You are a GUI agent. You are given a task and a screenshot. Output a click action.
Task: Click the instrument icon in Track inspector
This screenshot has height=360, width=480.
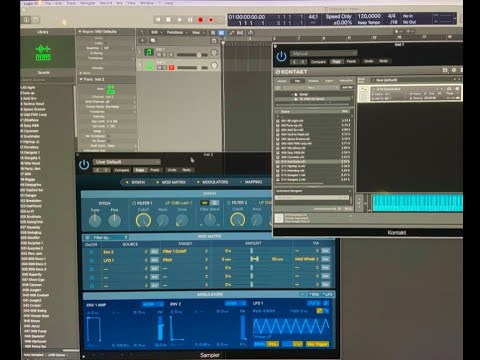pyautogui.click(x=110, y=89)
